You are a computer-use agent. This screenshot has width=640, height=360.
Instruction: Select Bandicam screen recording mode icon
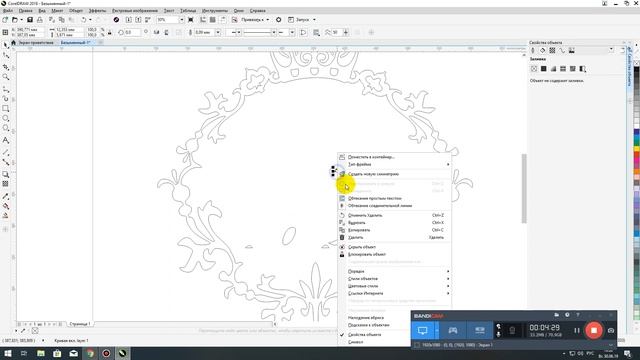(423, 330)
